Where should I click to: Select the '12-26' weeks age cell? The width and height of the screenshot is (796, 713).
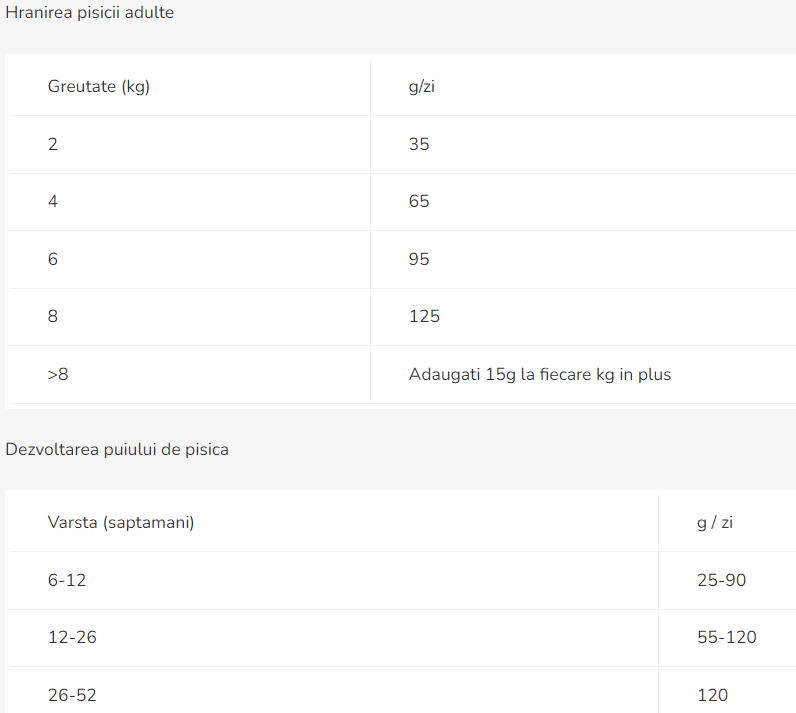72,637
